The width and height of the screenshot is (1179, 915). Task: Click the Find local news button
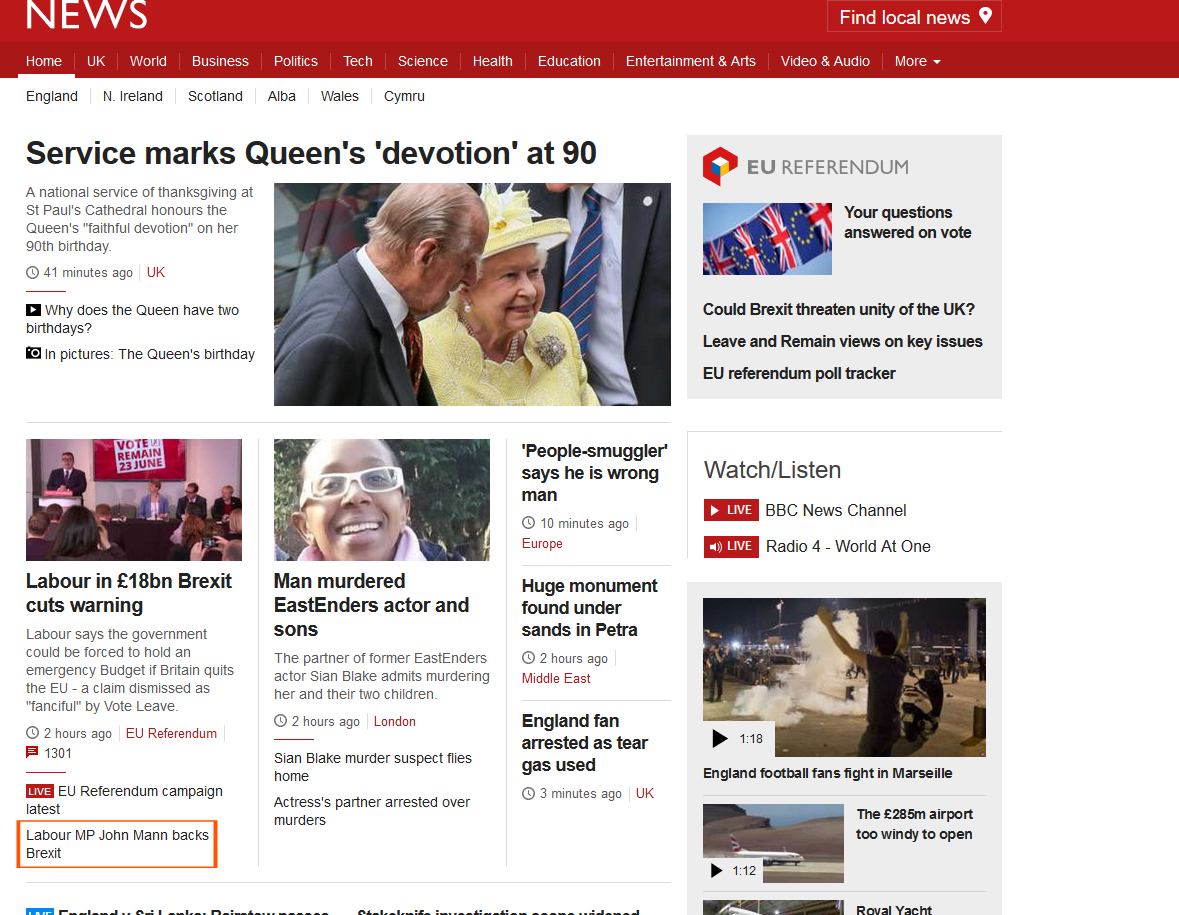coord(914,16)
